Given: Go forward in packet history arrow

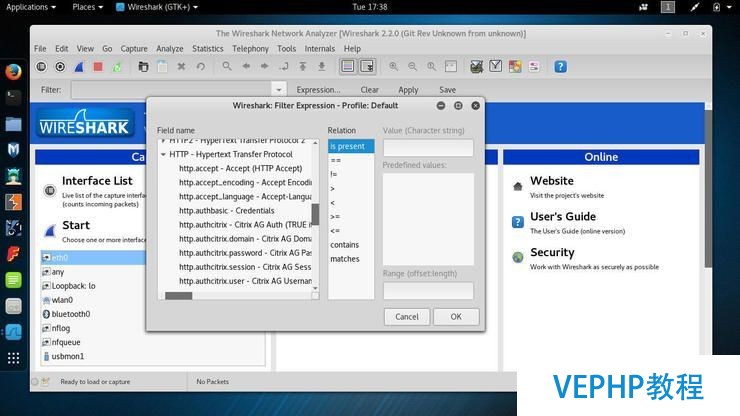Looking at the screenshot, I should click(x=265, y=67).
